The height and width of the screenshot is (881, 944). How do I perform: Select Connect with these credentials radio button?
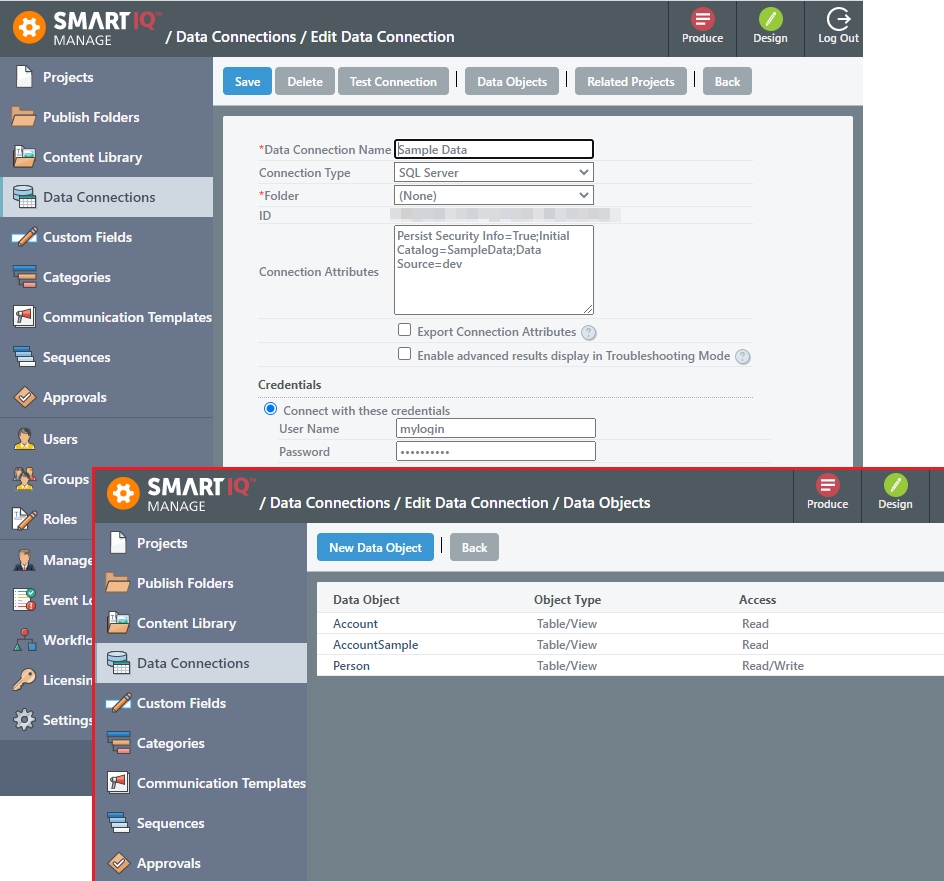[x=270, y=409]
